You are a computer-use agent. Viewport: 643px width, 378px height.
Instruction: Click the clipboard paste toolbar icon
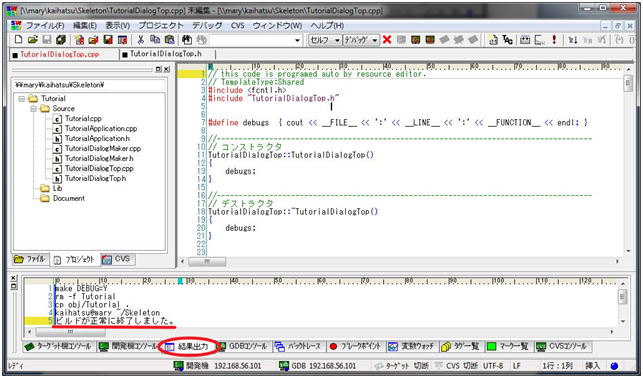tap(169, 40)
